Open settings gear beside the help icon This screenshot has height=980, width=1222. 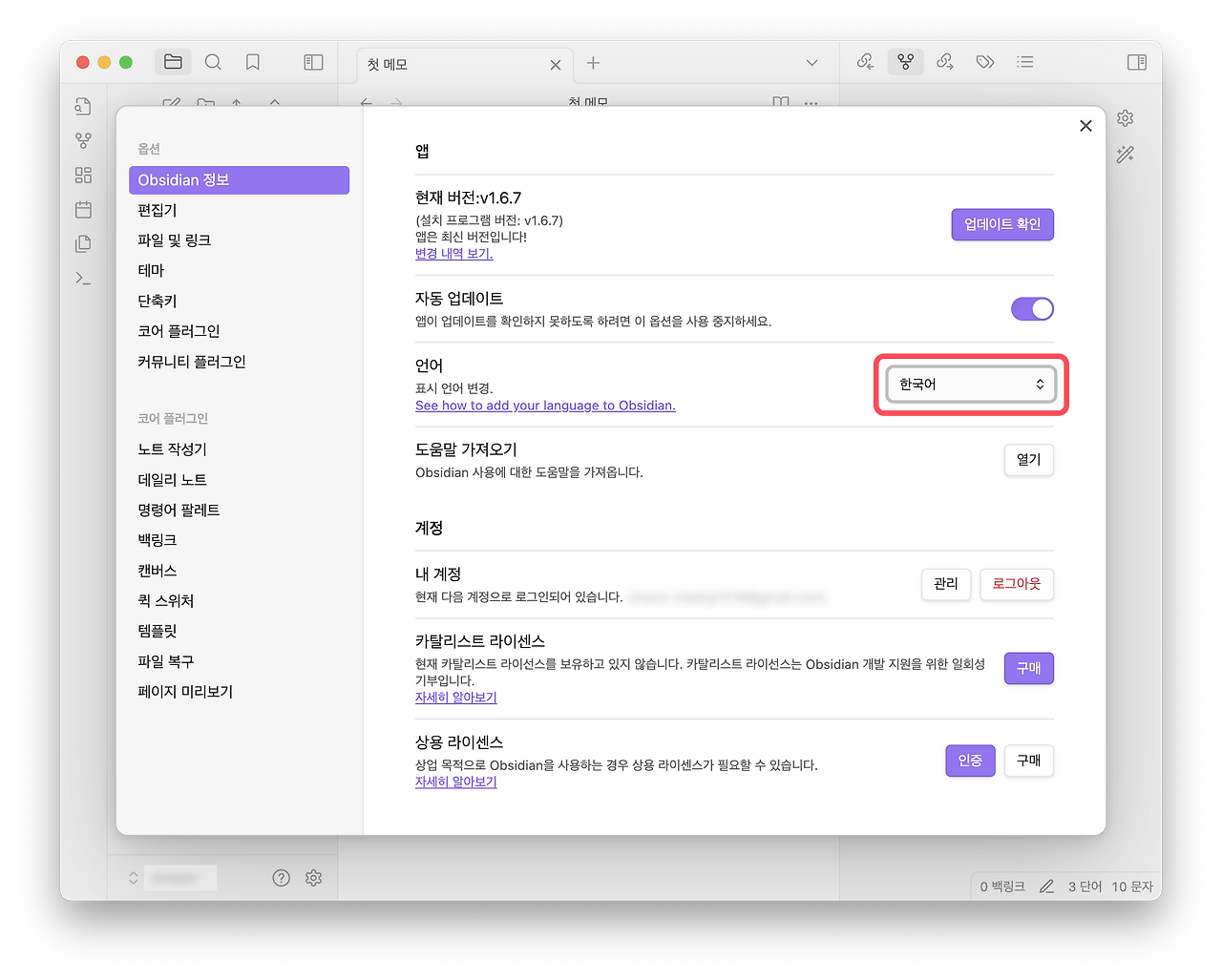(313, 878)
